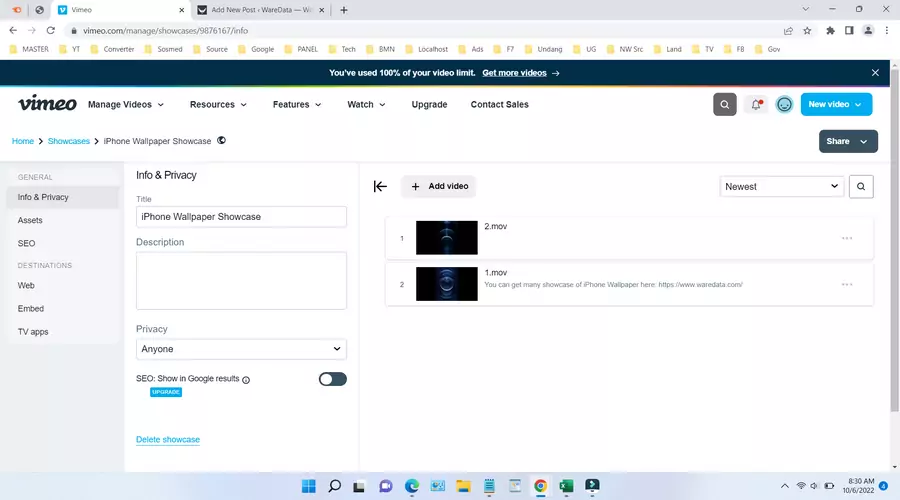This screenshot has height=500, width=900.
Task: Click the 1.mov video thumbnail
Action: [x=447, y=284]
